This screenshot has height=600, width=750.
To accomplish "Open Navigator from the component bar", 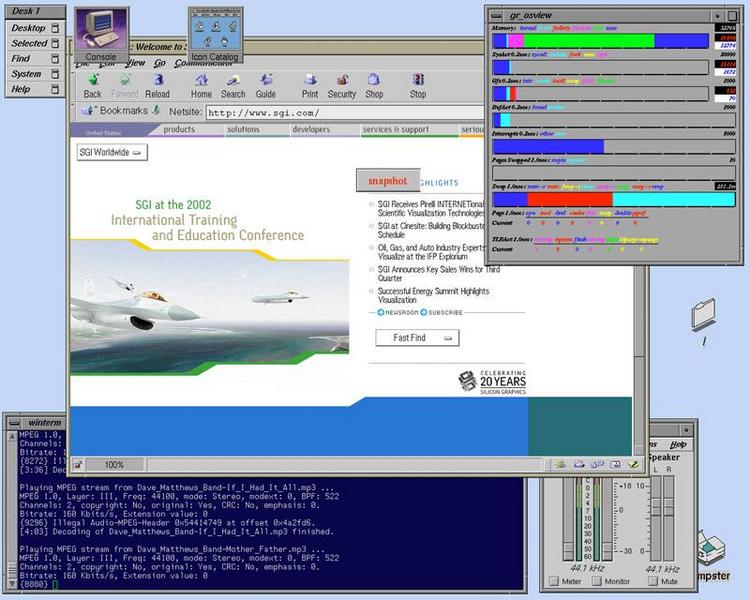I will click(x=560, y=464).
